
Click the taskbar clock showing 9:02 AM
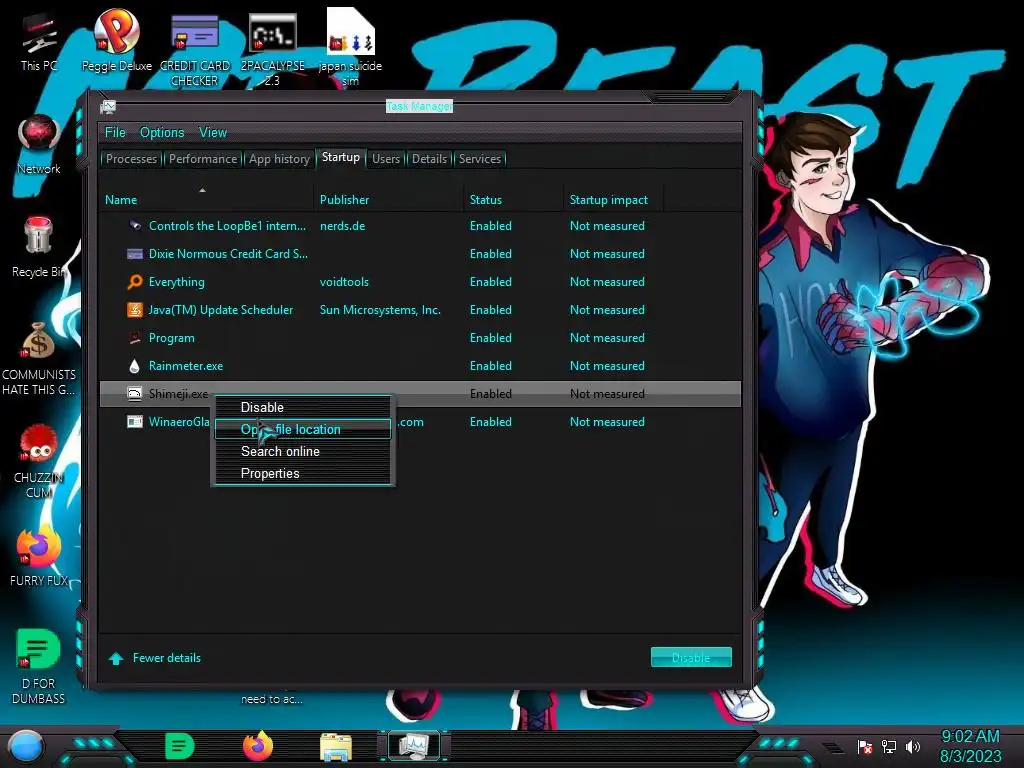[x=970, y=746]
